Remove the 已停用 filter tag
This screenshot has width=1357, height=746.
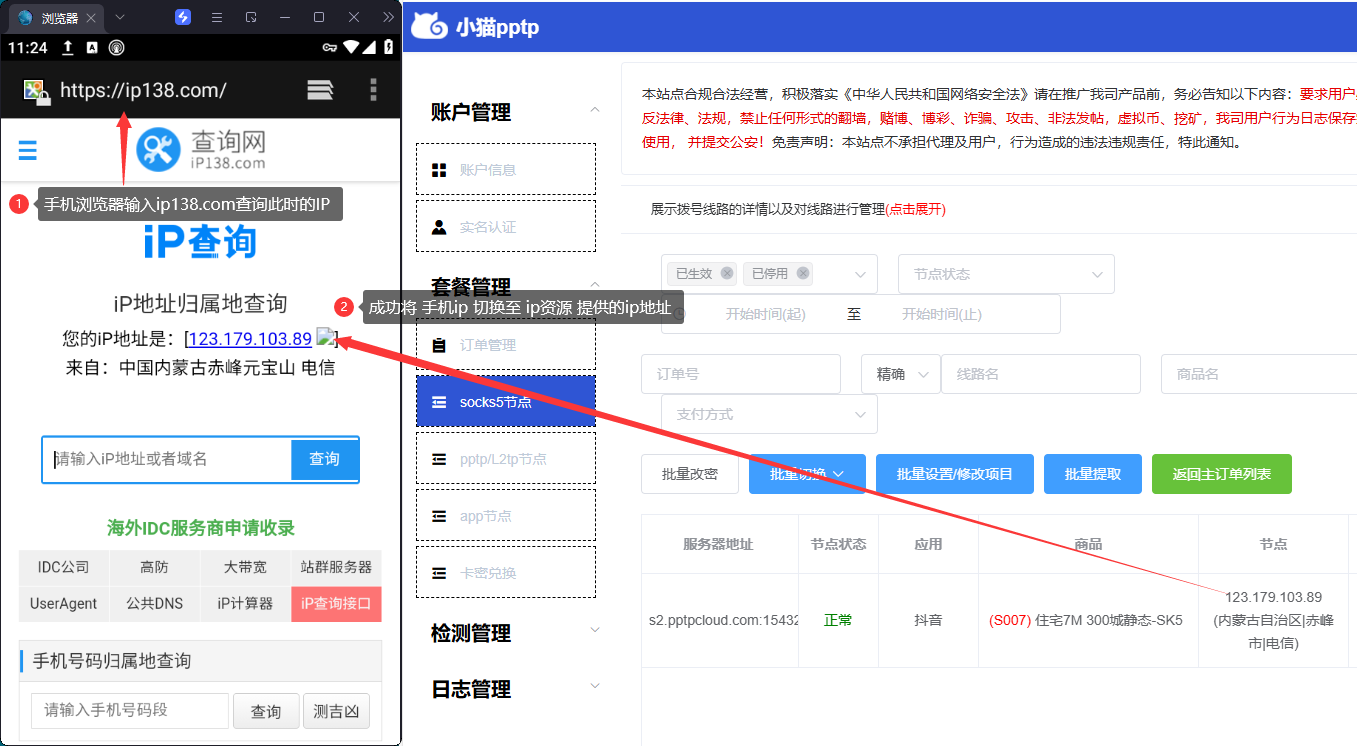coord(802,273)
